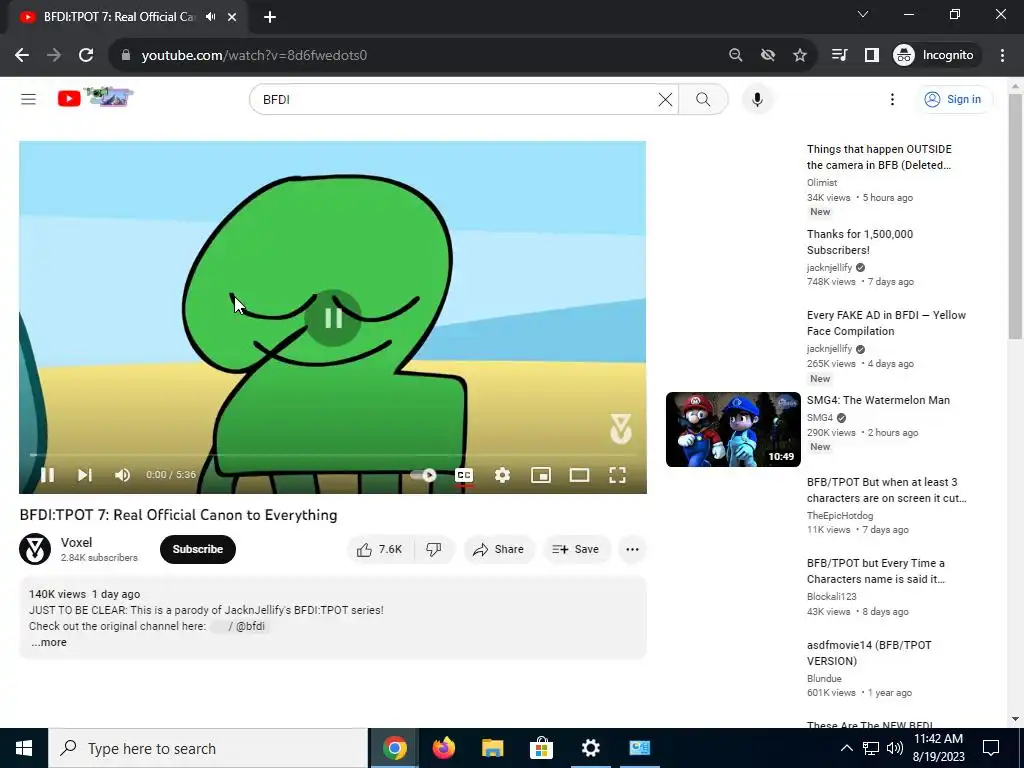Click the address bar URL

point(254,55)
